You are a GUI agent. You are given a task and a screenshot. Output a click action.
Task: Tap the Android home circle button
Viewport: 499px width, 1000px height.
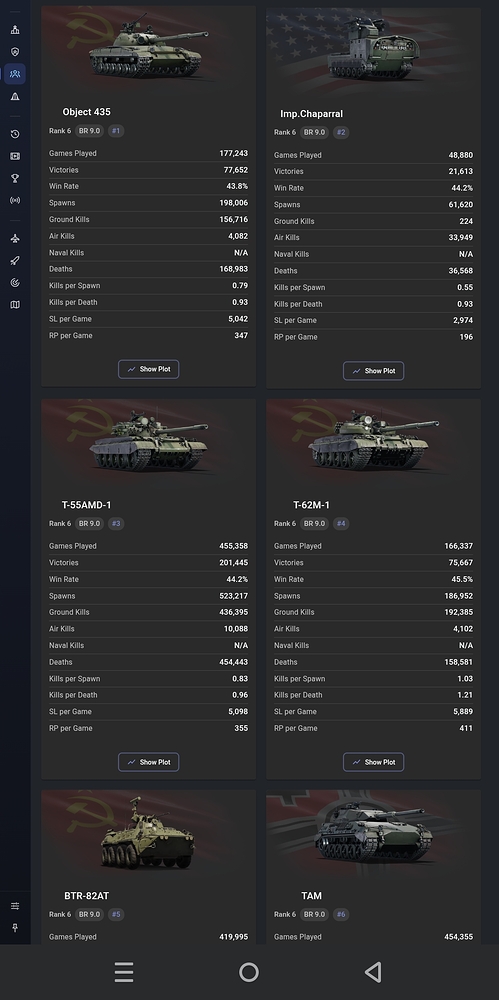(x=249, y=972)
